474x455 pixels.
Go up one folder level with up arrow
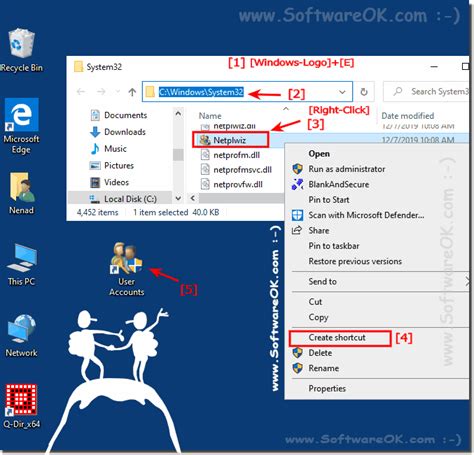click(x=132, y=92)
